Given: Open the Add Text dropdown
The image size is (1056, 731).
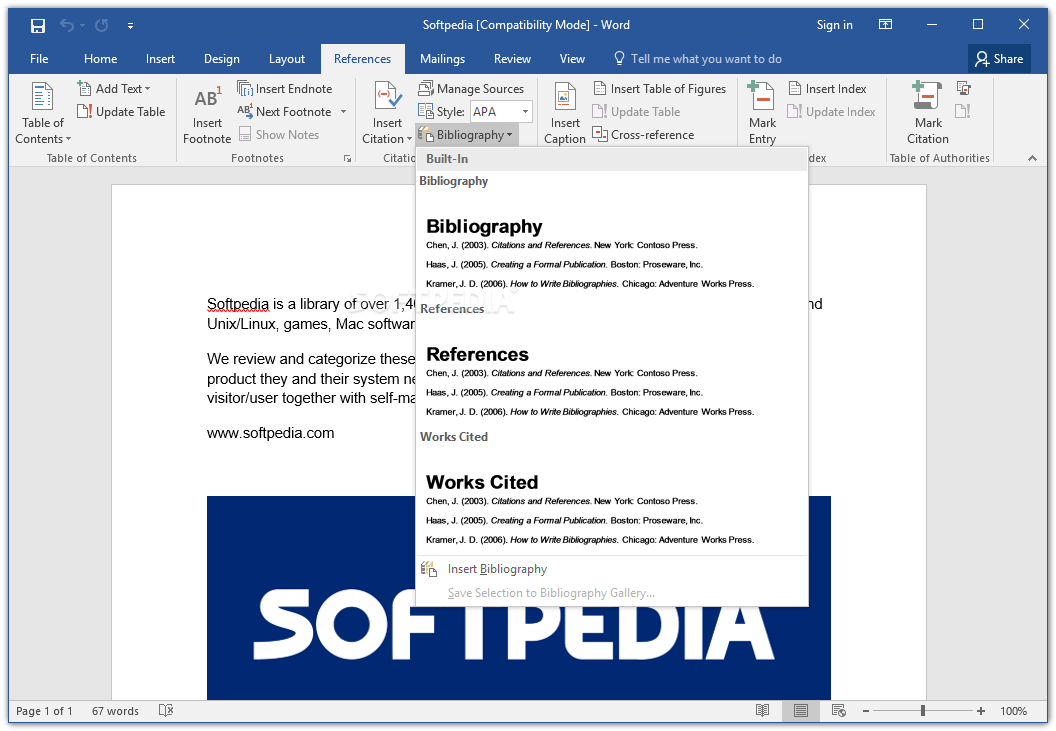Looking at the screenshot, I should [114, 88].
